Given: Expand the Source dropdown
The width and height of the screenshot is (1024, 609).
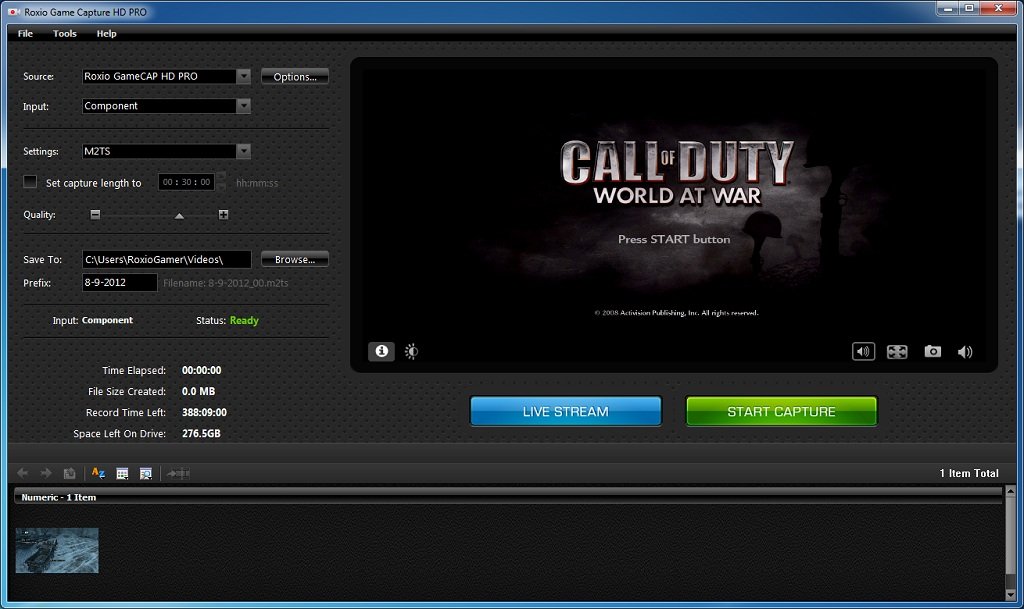Looking at the screenshot, I should tap(244, 76).
